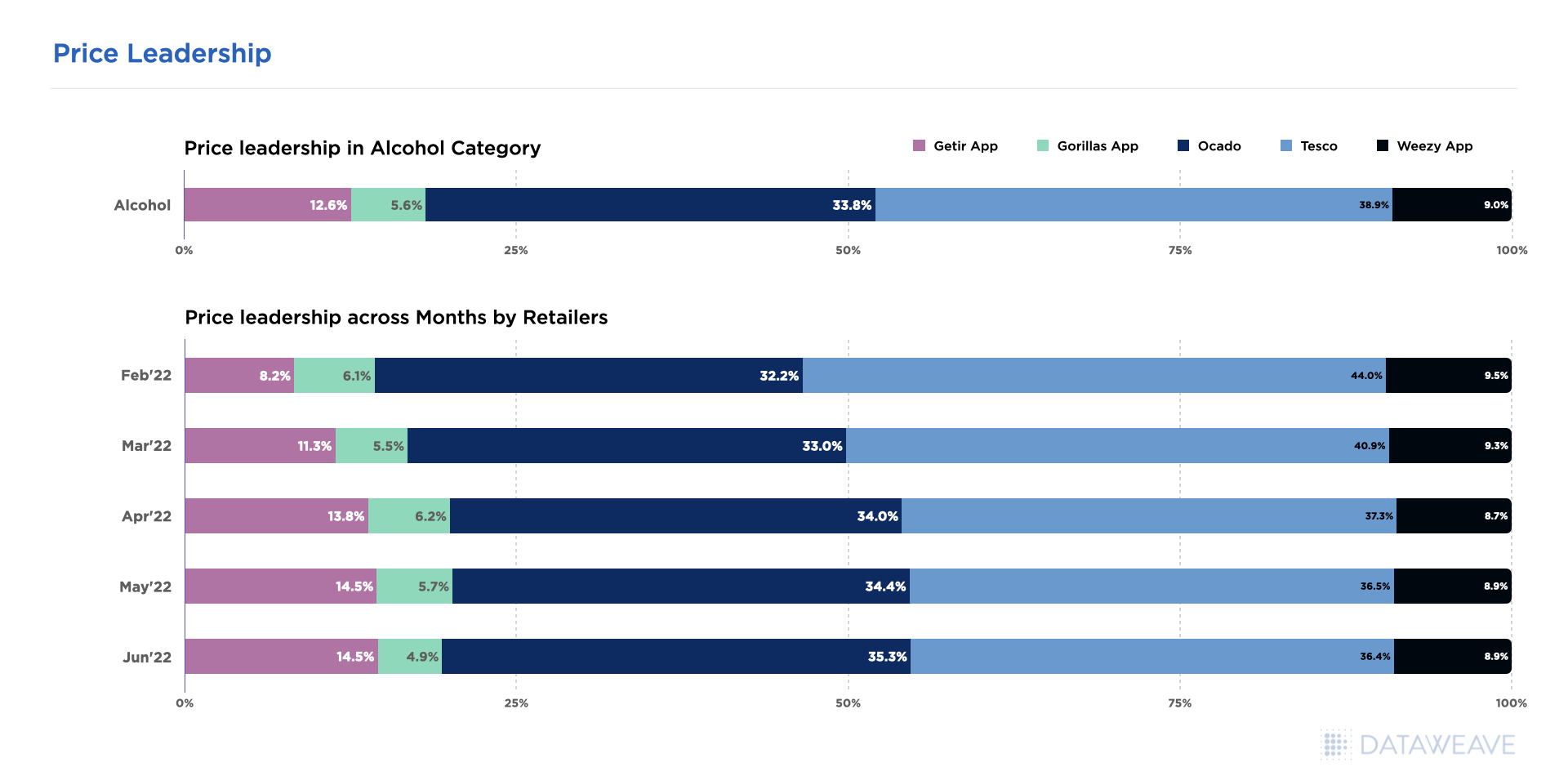Screen dimensions: 1568x776
Task: Click the Price Leadership page title
Action: point(163,54)
